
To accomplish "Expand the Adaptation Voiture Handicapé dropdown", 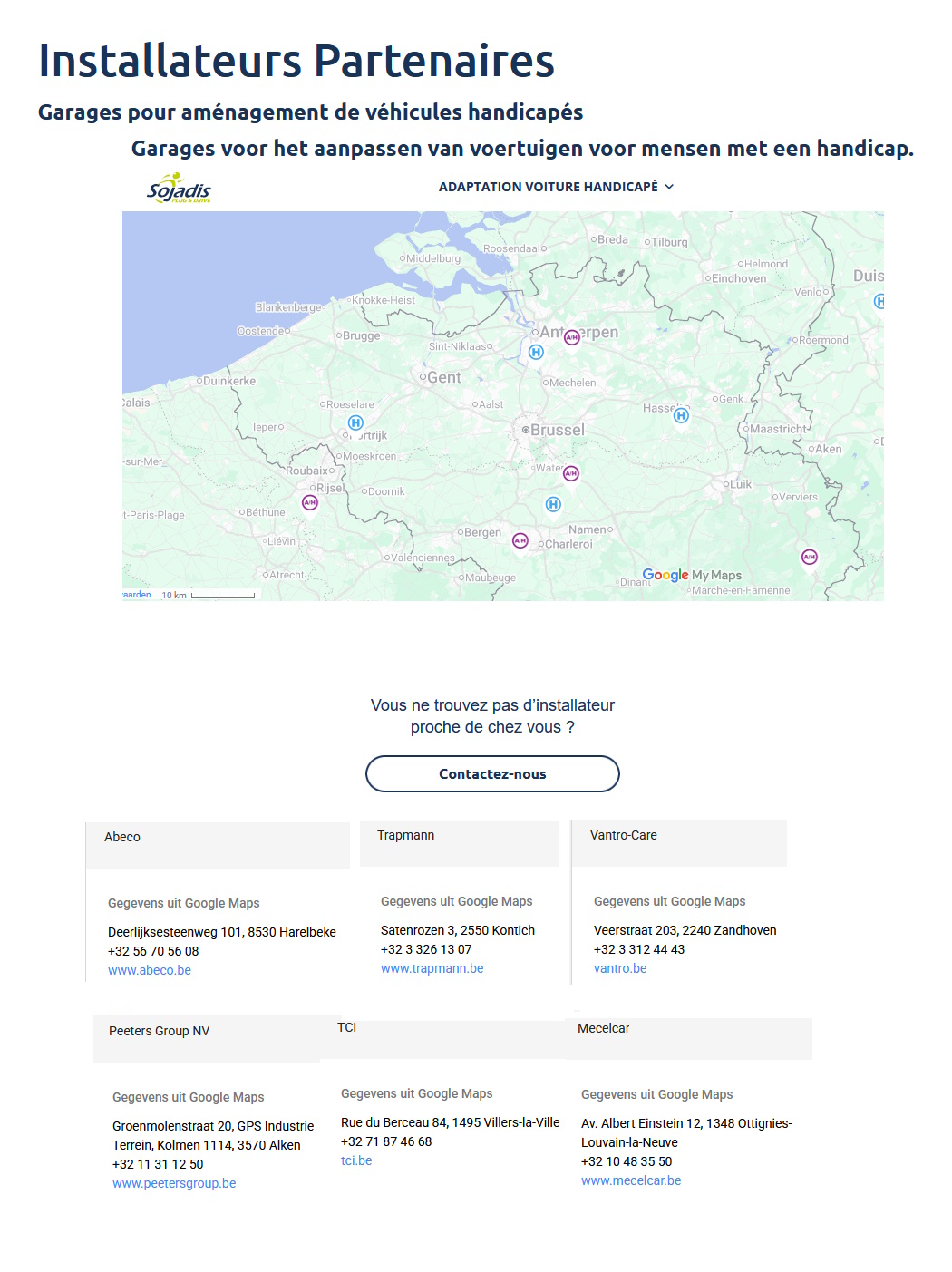I will [556, 187].
